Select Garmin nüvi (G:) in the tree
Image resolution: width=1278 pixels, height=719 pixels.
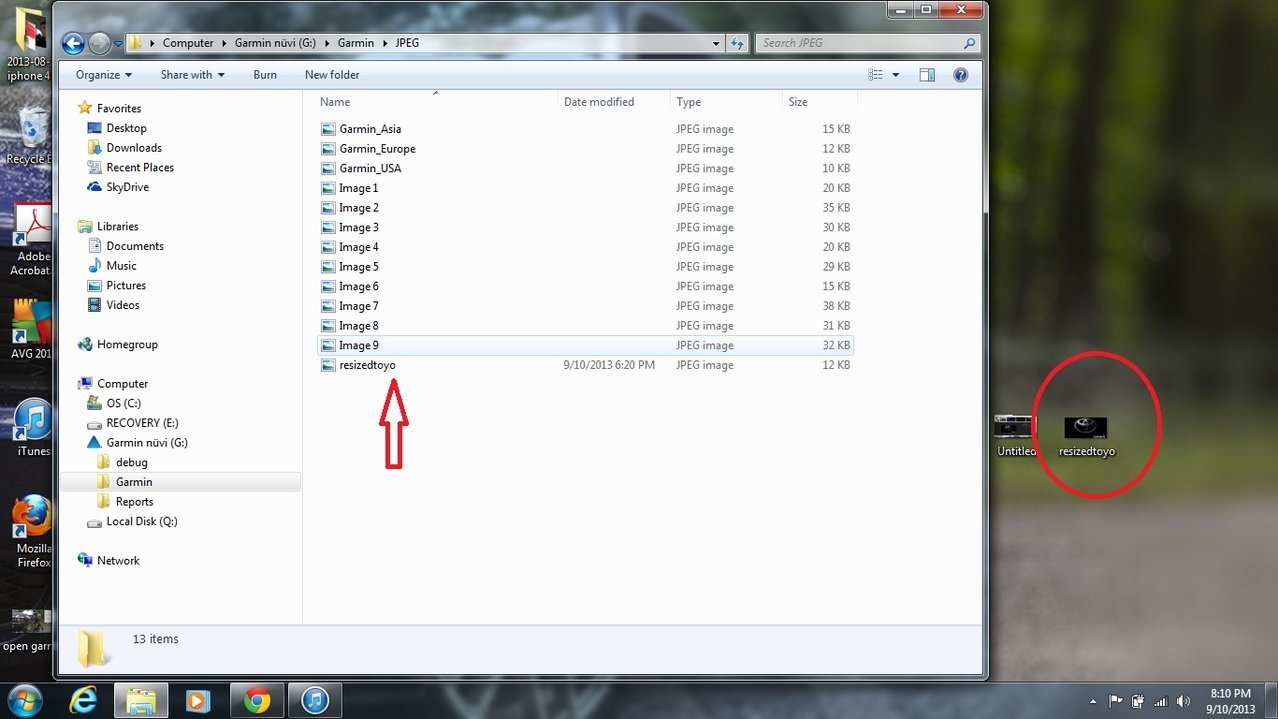coord(147,442)
